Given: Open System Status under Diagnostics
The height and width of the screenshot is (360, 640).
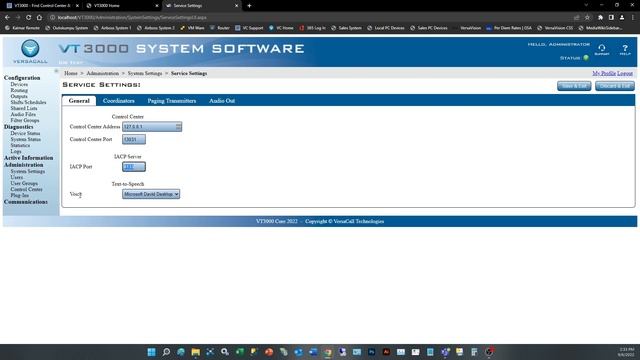Looking at the screenshot, I should pos(26,140).
